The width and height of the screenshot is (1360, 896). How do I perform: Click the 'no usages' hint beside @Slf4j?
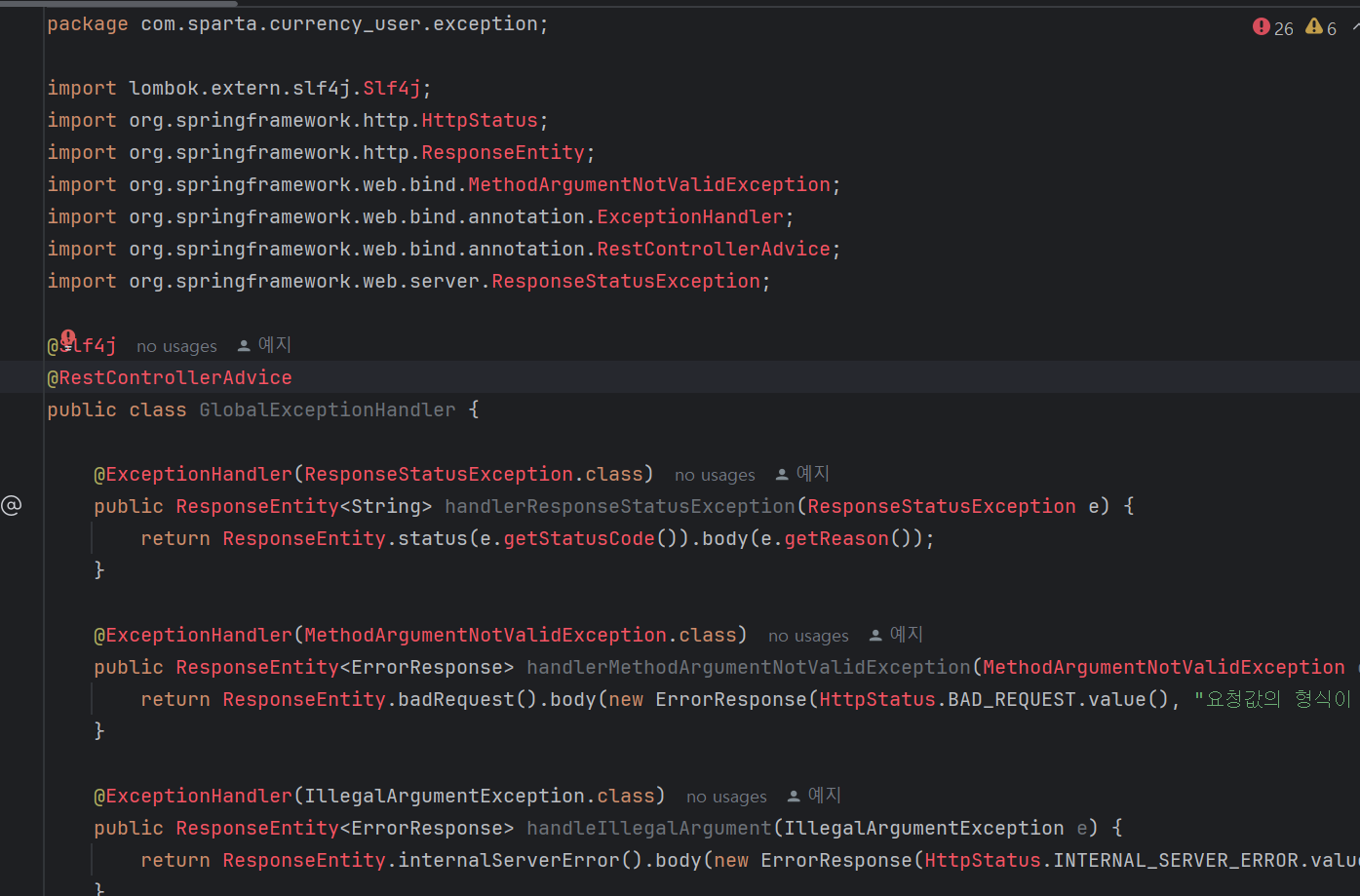click(x=176, y=346)
